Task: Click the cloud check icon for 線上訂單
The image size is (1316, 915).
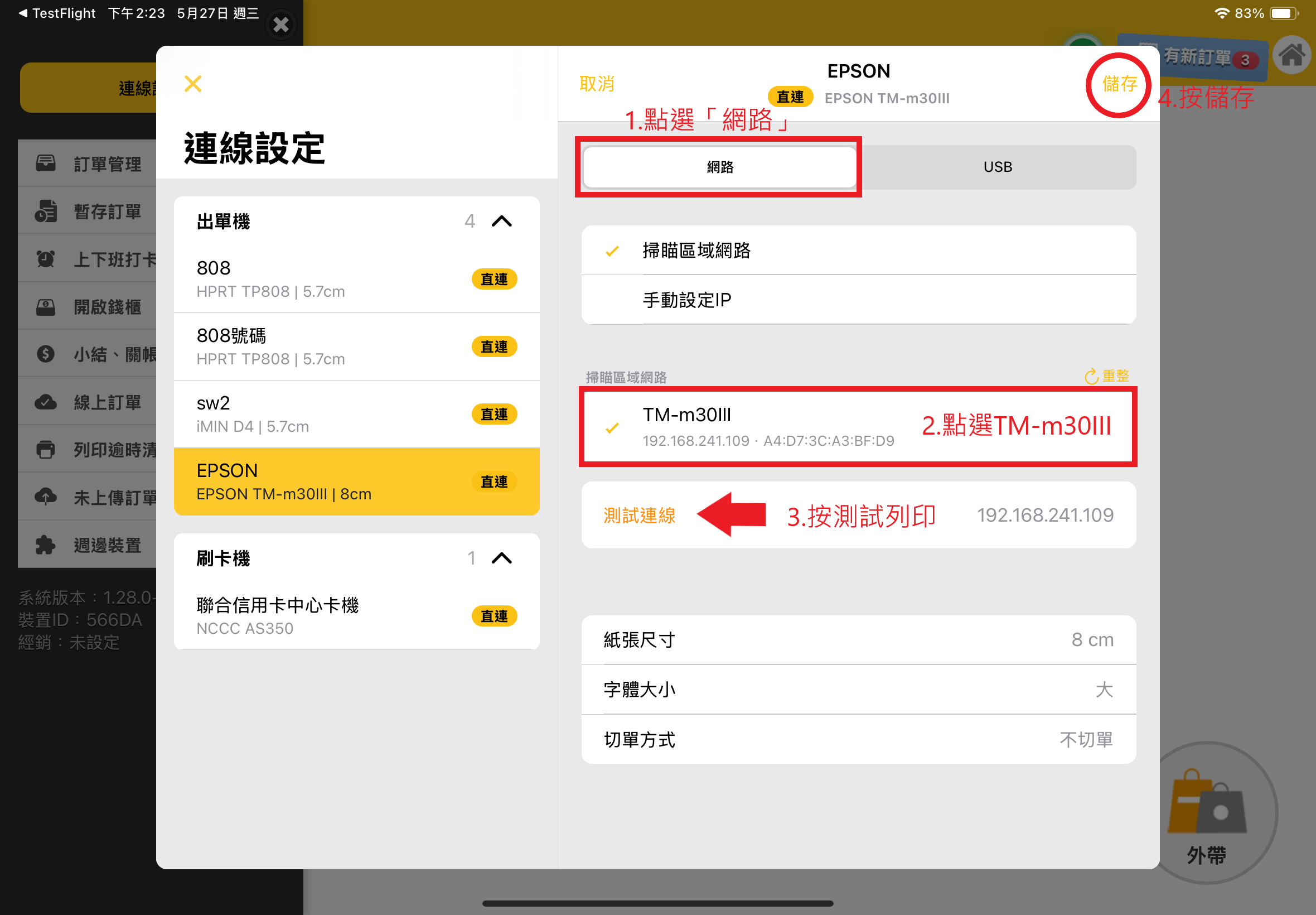Action: point(46,402)
